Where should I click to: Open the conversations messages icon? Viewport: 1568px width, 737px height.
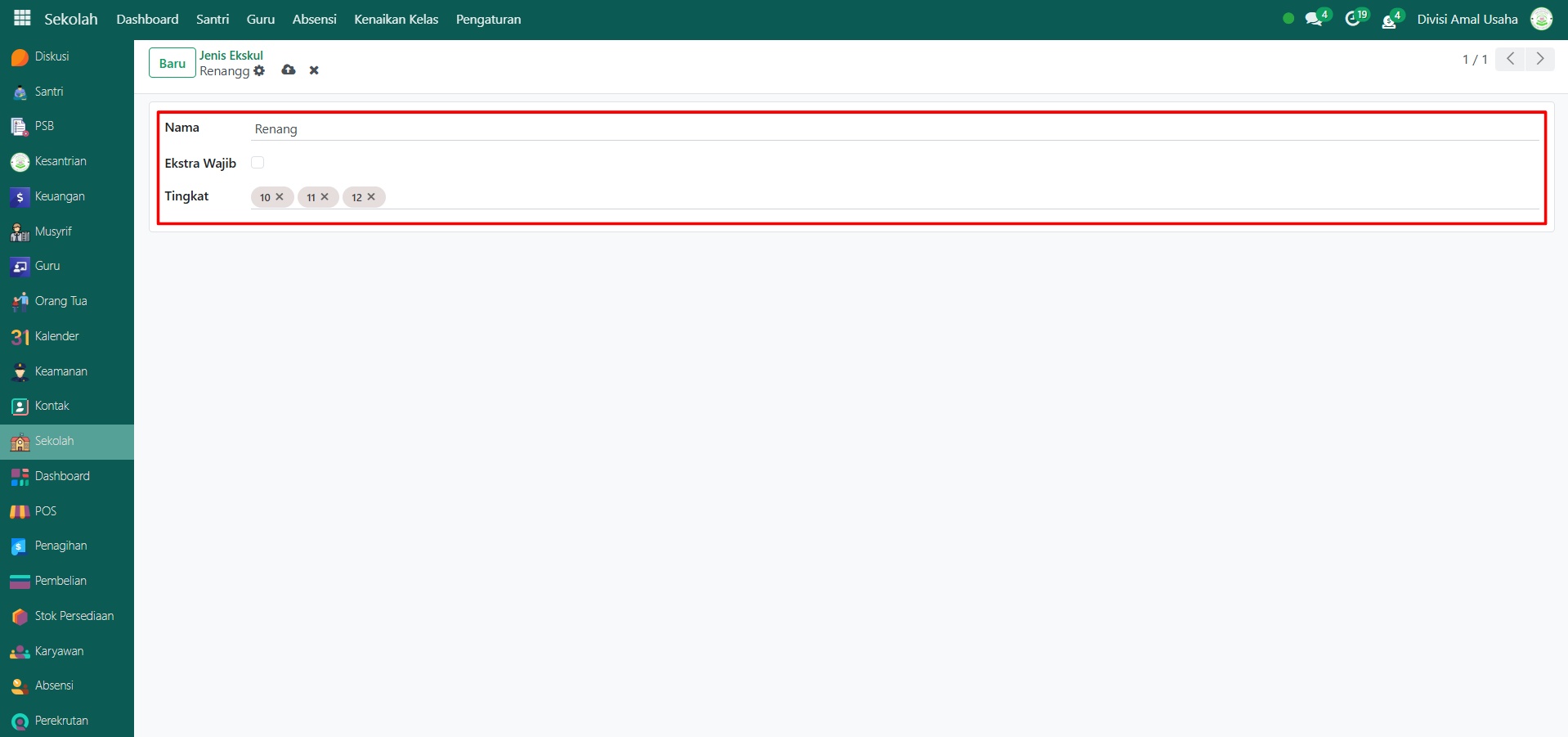[1314, 19]
